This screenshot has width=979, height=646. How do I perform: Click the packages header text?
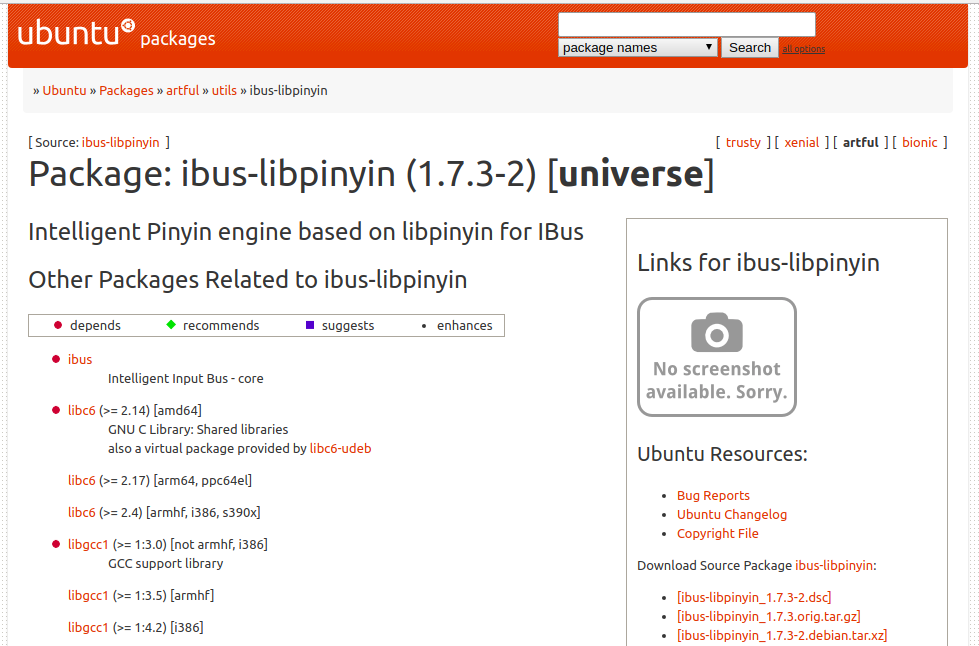pyautogui.click(x=178, y=39)
